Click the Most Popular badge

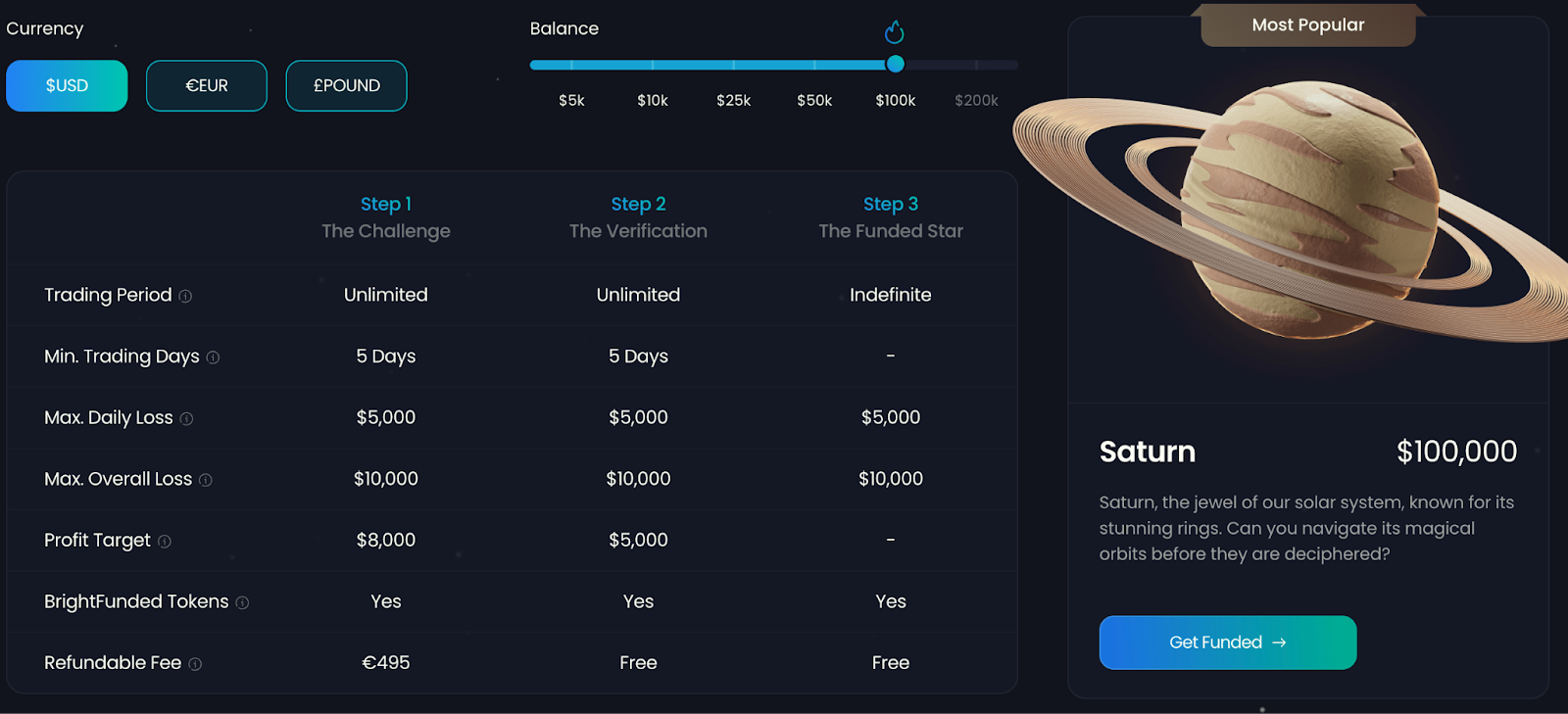(1308, 25)
